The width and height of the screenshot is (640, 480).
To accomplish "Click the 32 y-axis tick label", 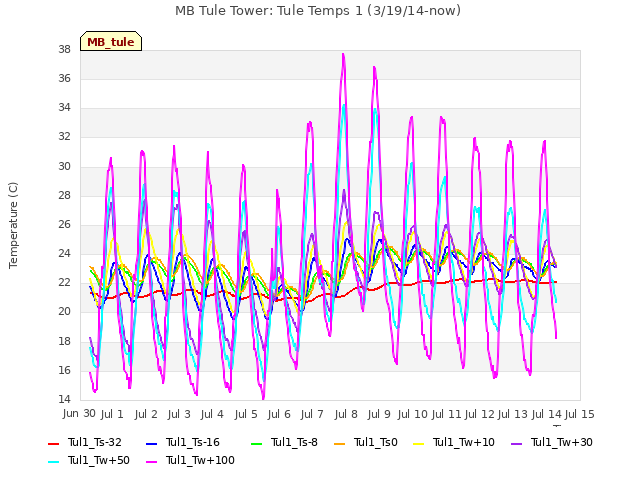I will pos(64,137).
